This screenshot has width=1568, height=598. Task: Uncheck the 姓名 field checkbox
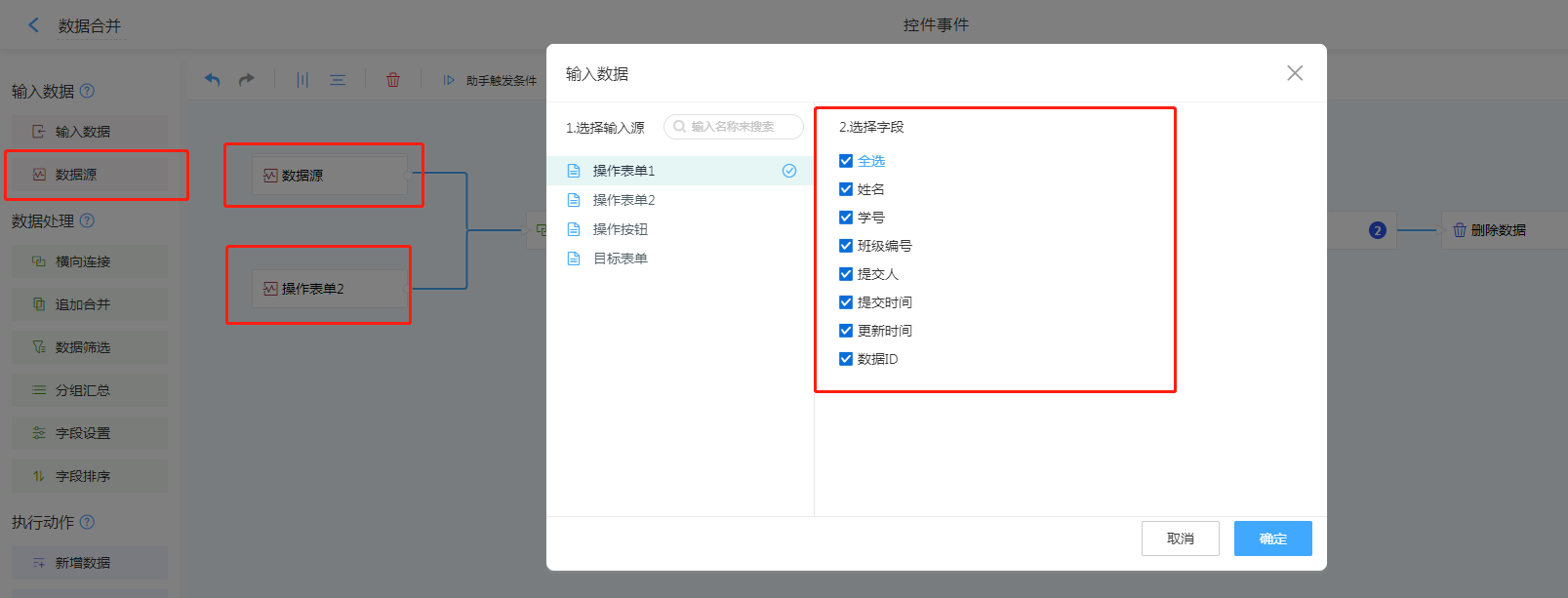click(x=846, y=189)
